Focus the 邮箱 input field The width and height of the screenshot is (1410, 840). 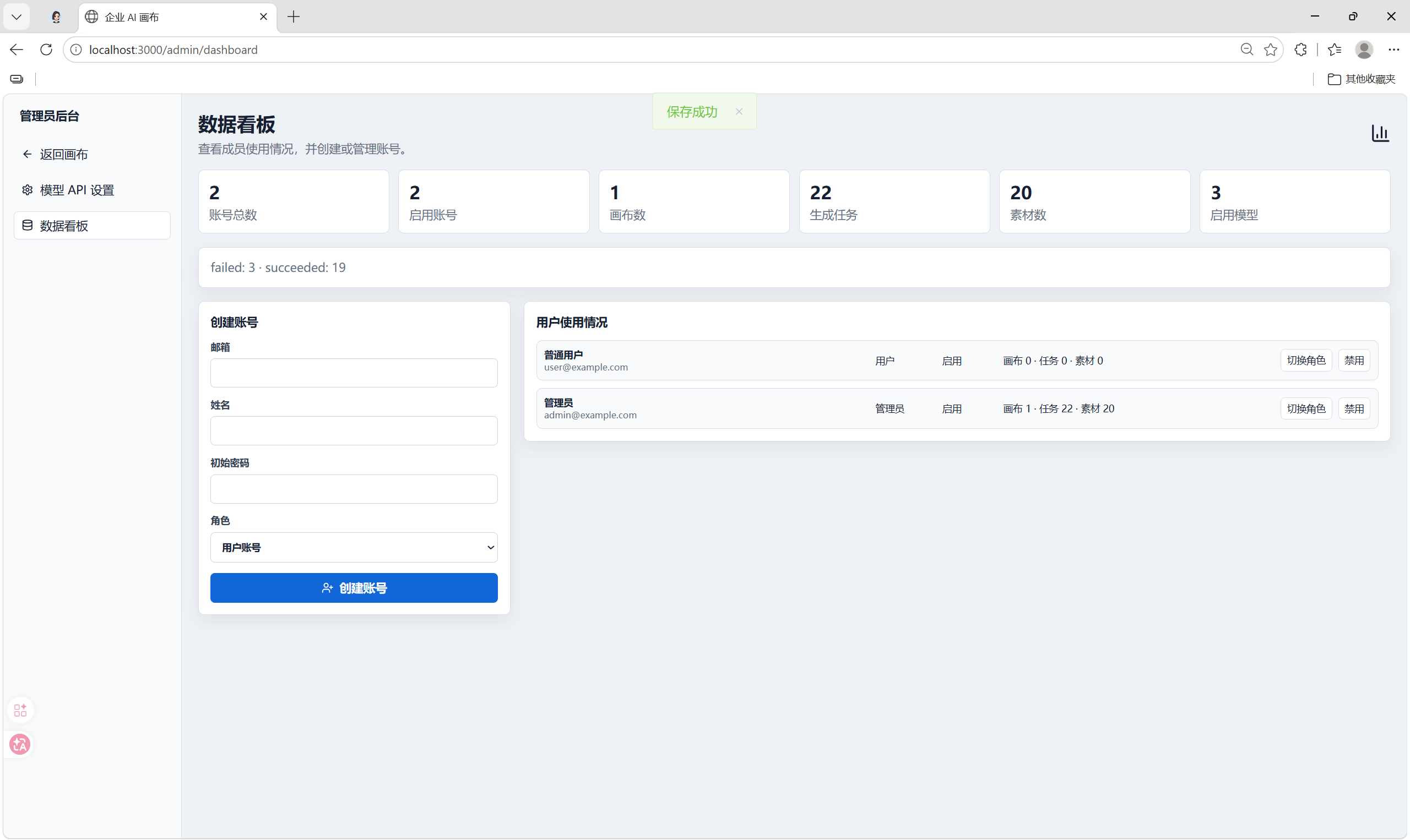pyautogui.click(x=354, y=373)
